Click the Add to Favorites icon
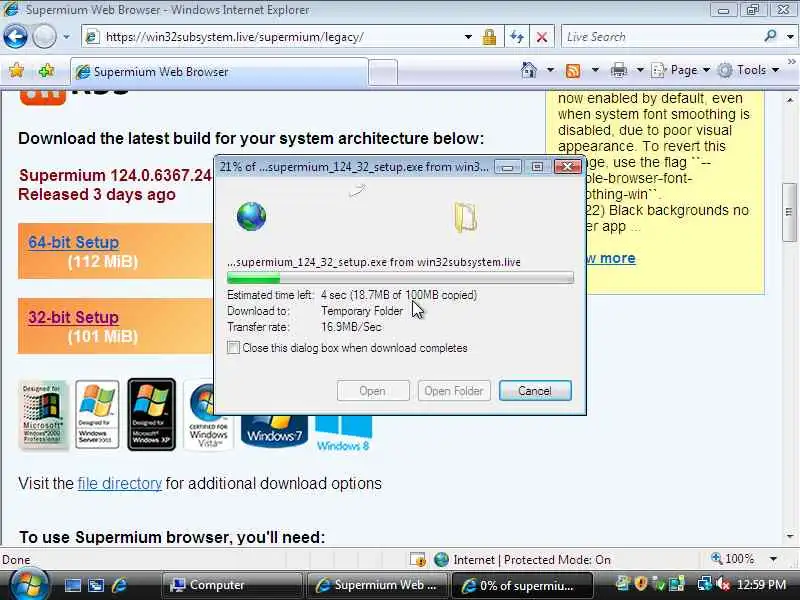The height and width of the screenshot is (600, 800). [x=46, y=70]
